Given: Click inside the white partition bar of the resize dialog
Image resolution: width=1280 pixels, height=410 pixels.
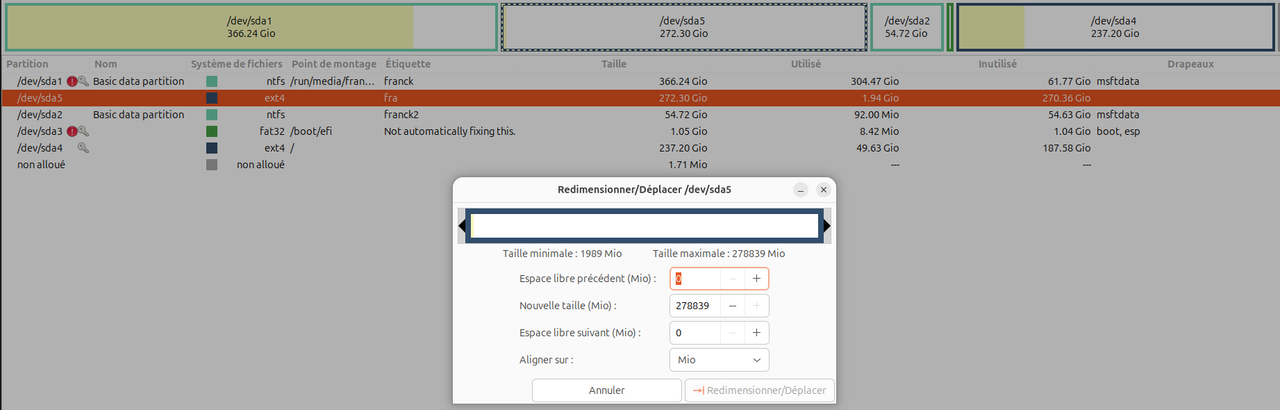Looking at the screenshot, I should click(x=645, y=227).
